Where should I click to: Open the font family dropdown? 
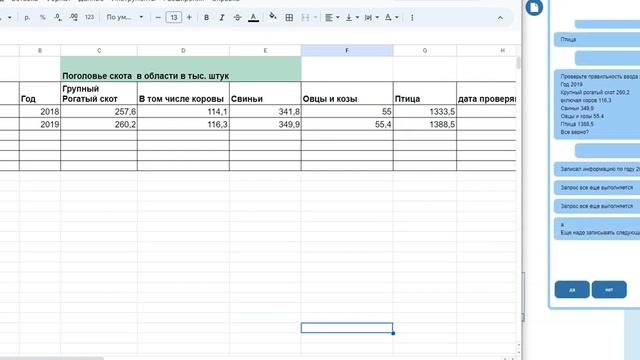point(124,18)
